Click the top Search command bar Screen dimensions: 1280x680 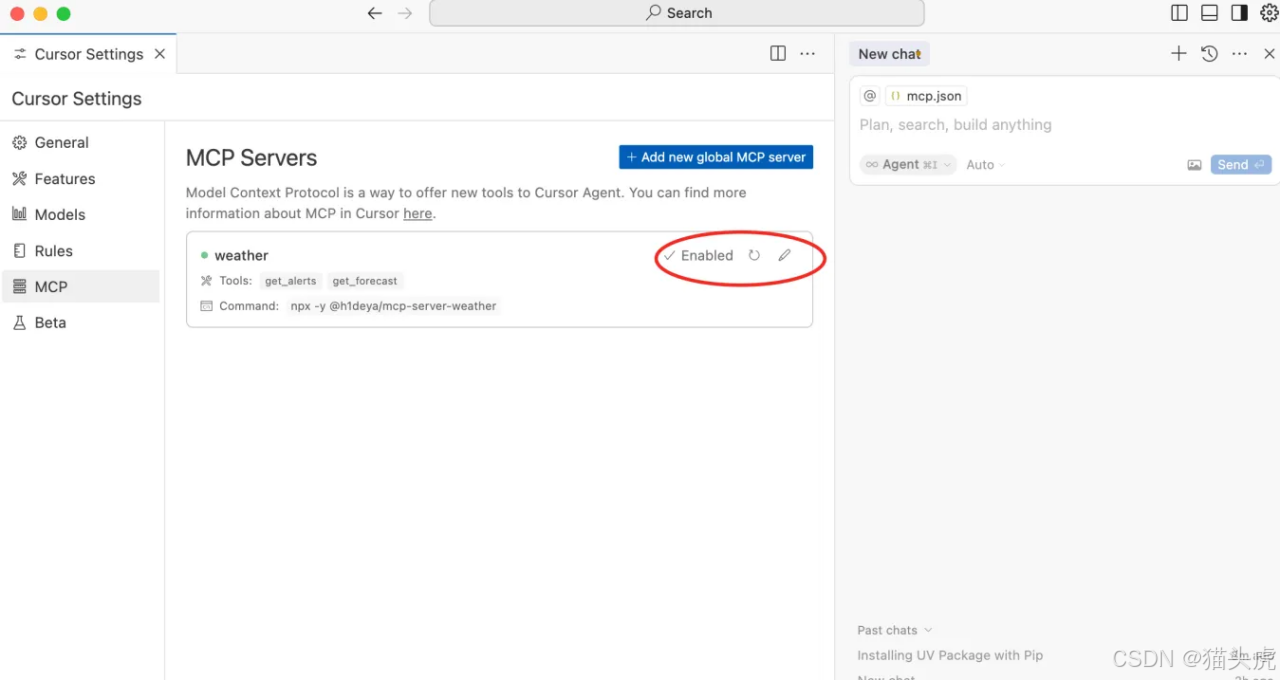tap(677, 13)
